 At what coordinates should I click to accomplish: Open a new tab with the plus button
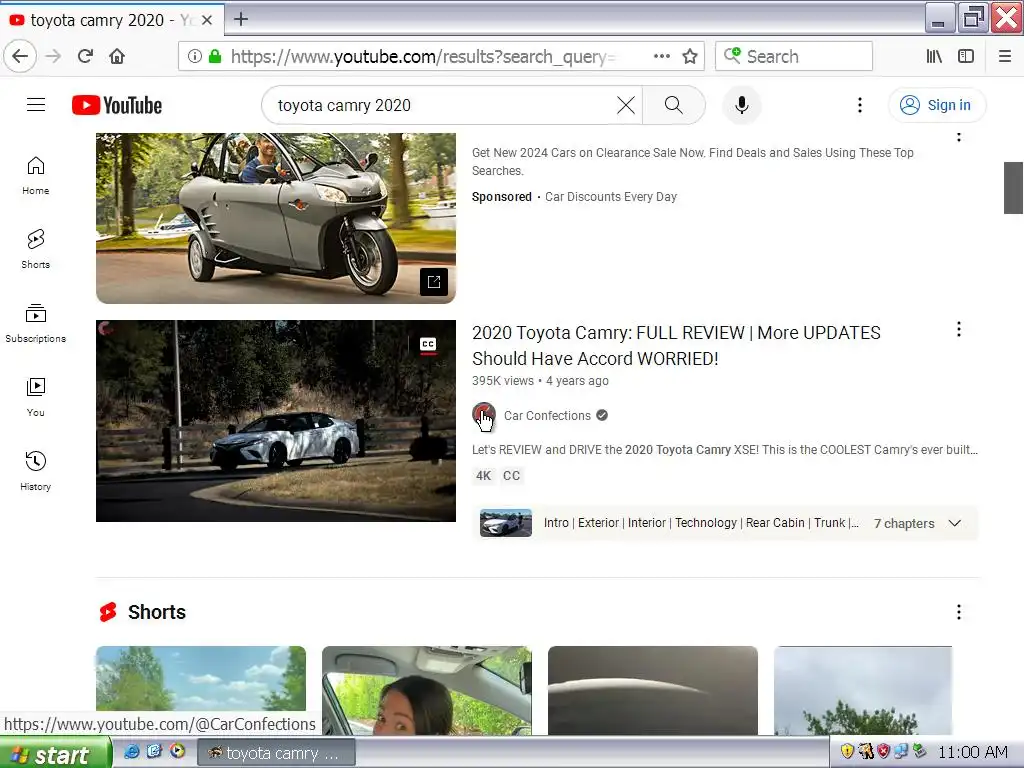pos(241,20)
